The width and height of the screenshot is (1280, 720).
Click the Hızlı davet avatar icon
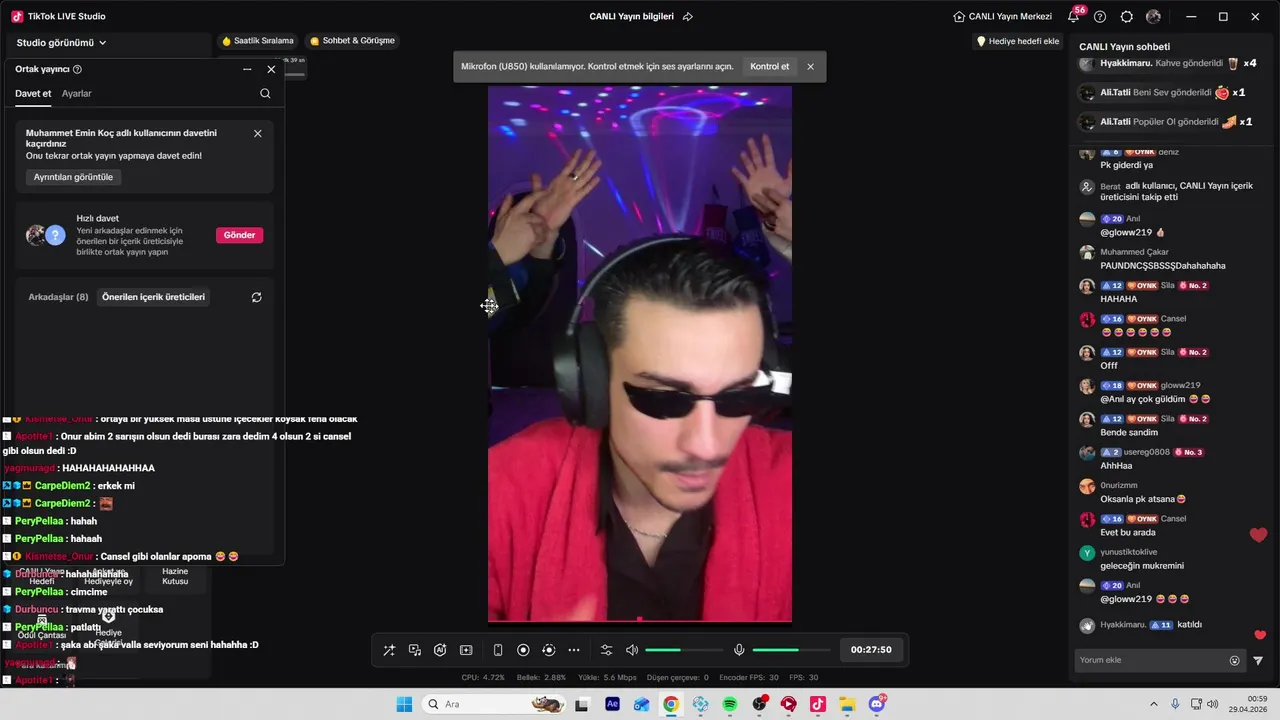tap(45, 235)
